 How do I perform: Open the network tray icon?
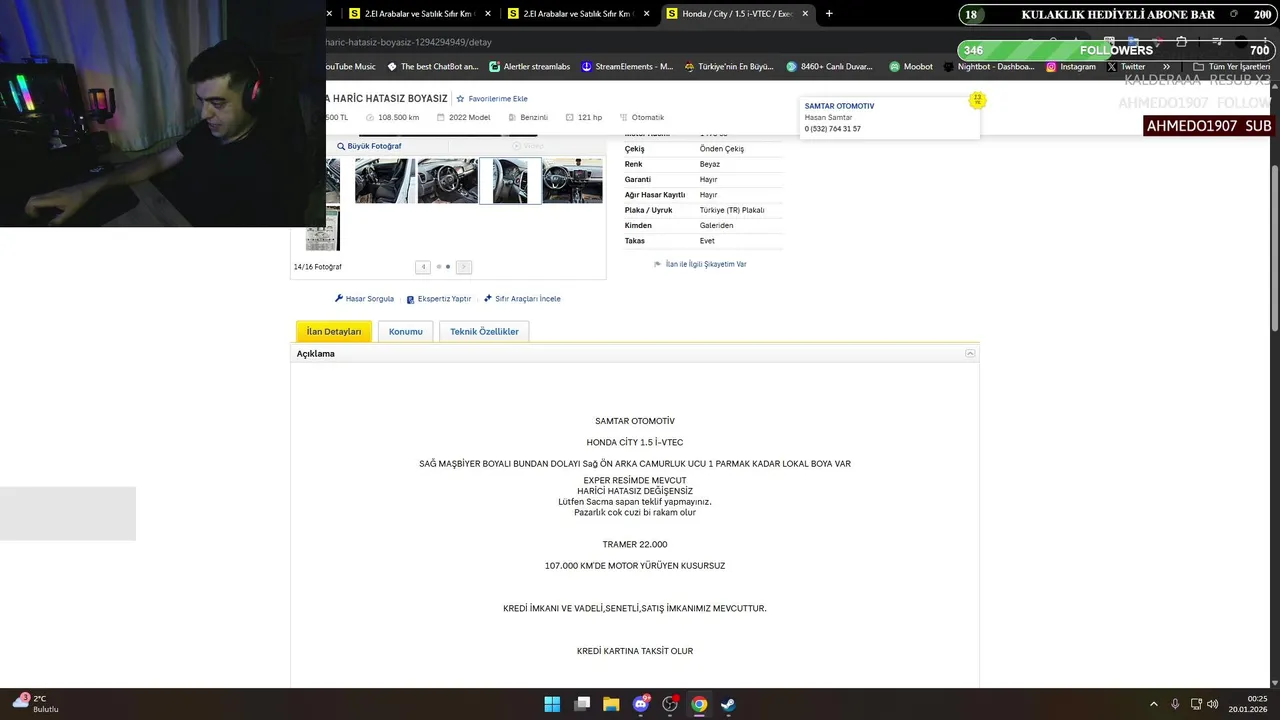(x=1196, y=704)
